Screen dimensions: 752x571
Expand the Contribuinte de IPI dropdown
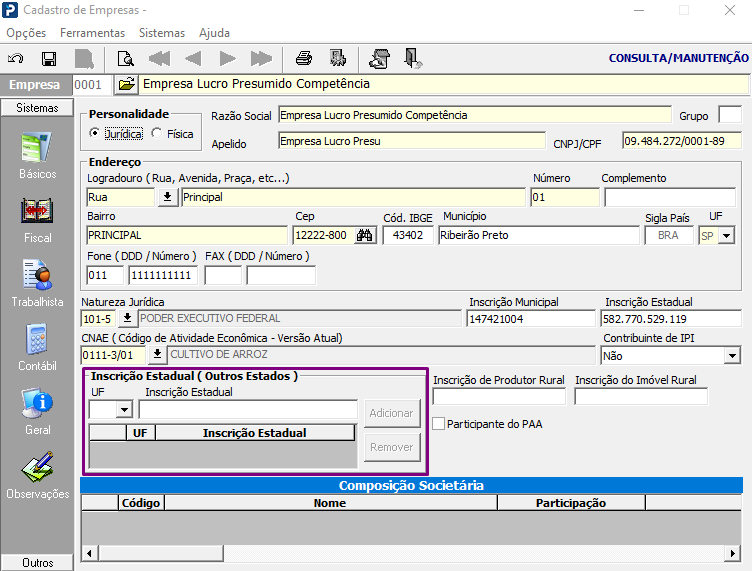(x=732, y=355)
